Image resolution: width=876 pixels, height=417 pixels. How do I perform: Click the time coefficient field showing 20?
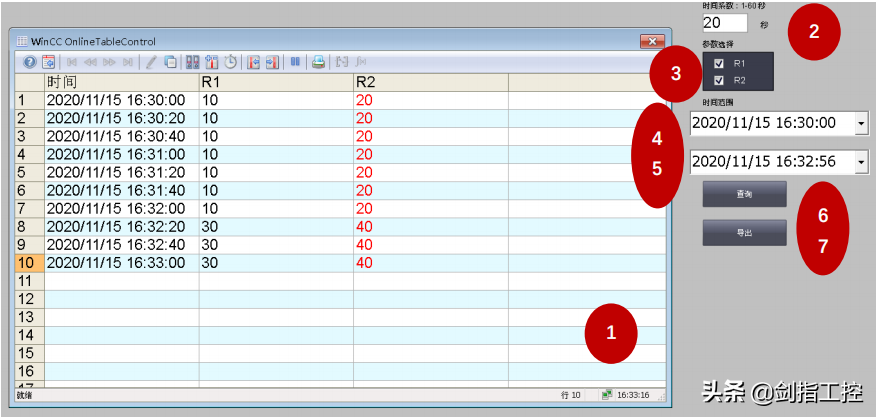point(724,22)
